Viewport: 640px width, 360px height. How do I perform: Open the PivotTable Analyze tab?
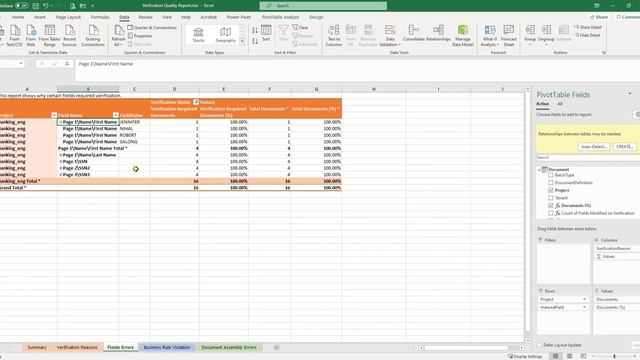280,17
